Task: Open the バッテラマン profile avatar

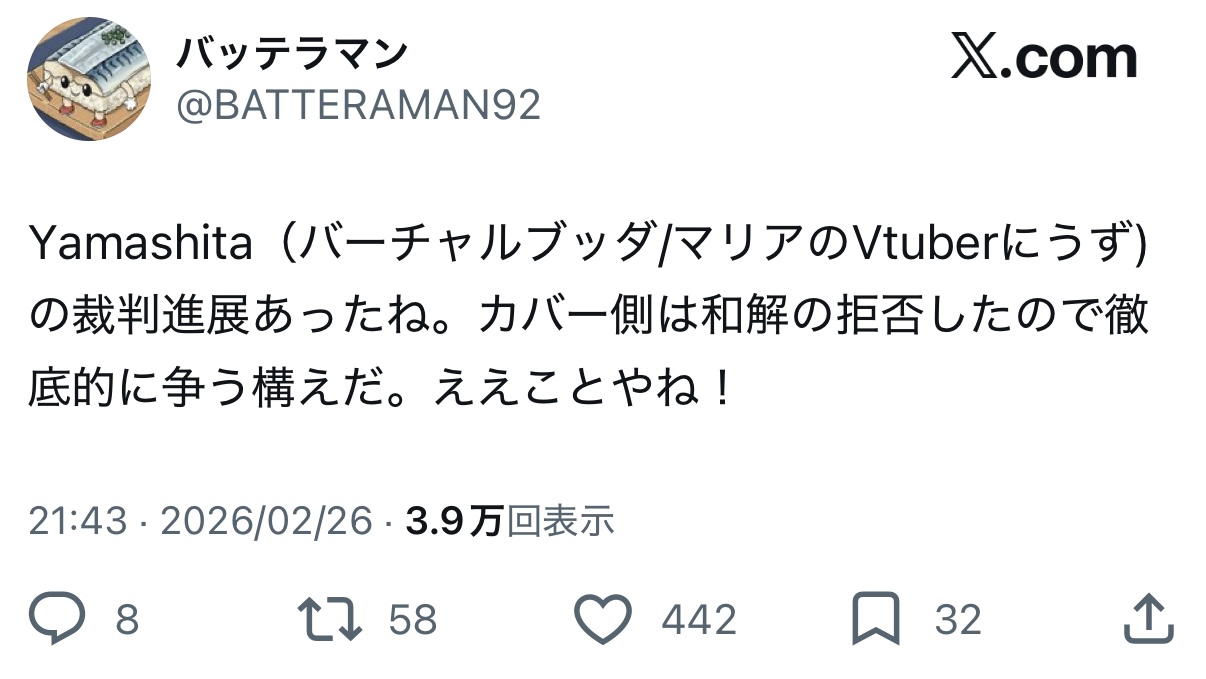Action: (x=89, y=79)
